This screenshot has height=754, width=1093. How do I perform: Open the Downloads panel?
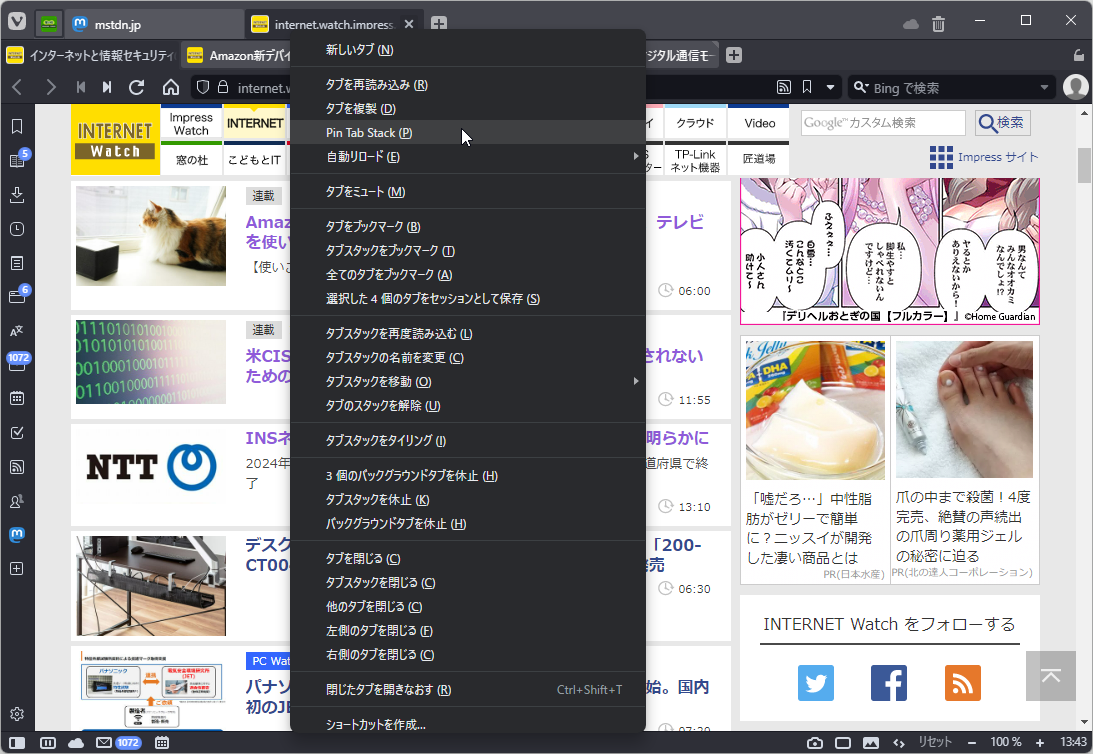point(16,195)
